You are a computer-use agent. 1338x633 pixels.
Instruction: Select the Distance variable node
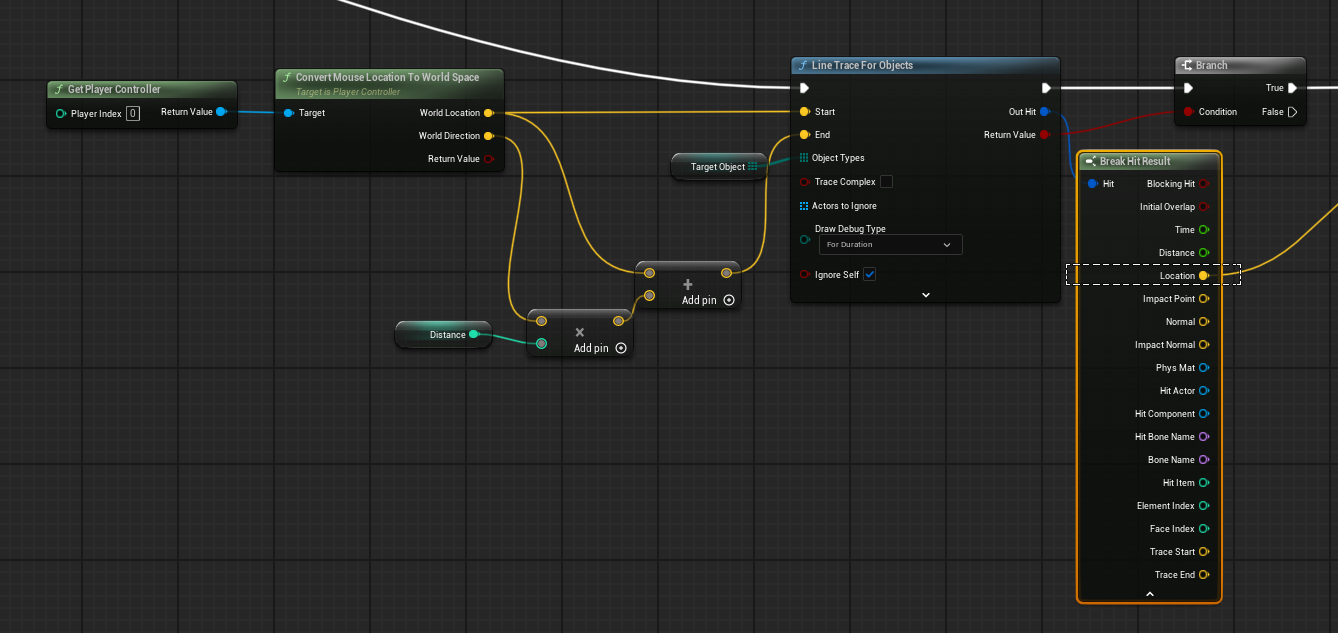tap(443, 335)
